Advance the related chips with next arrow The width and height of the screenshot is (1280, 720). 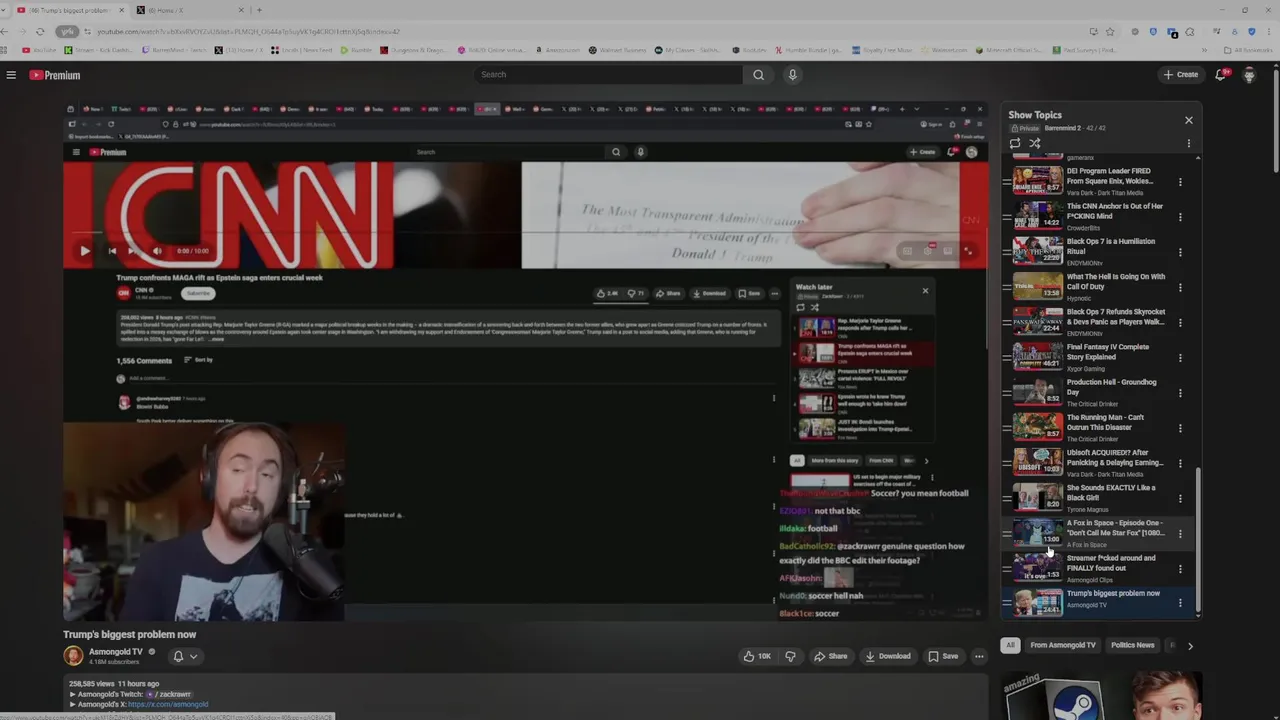pyautogui.click(x=1190, y=646)
